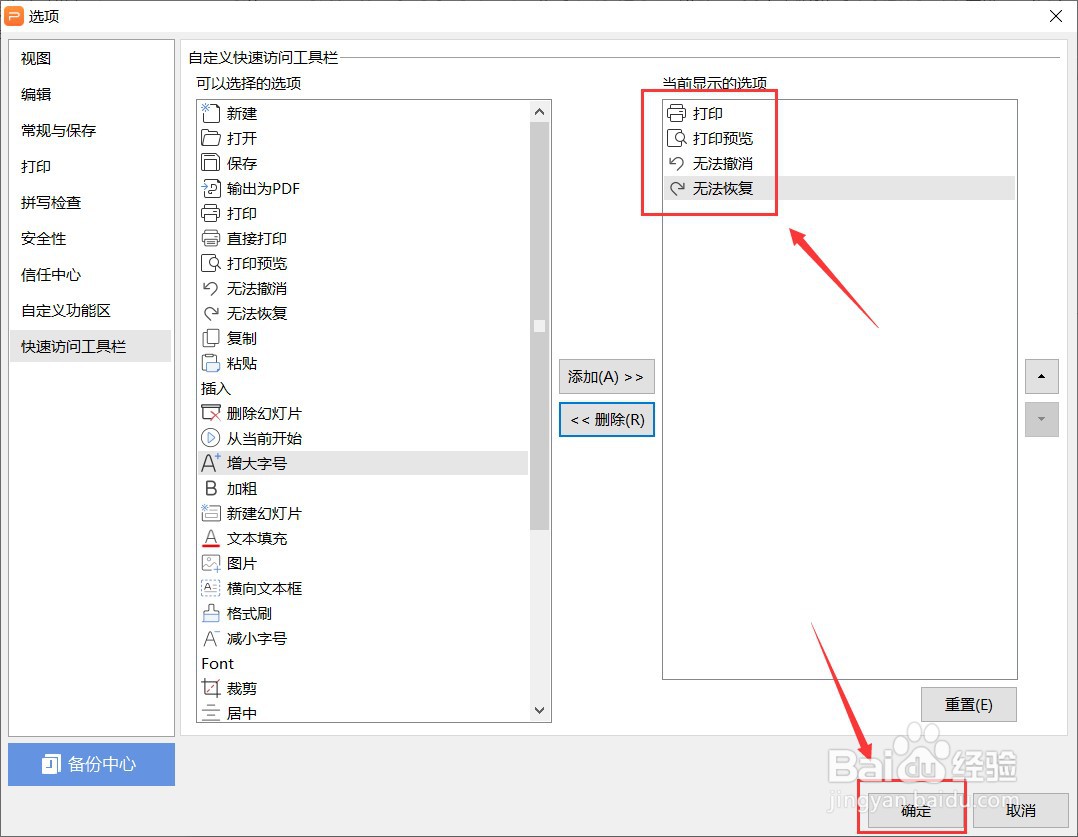
Task: Select the 粘贴 paste icon
Action: (x=210, y=363)
